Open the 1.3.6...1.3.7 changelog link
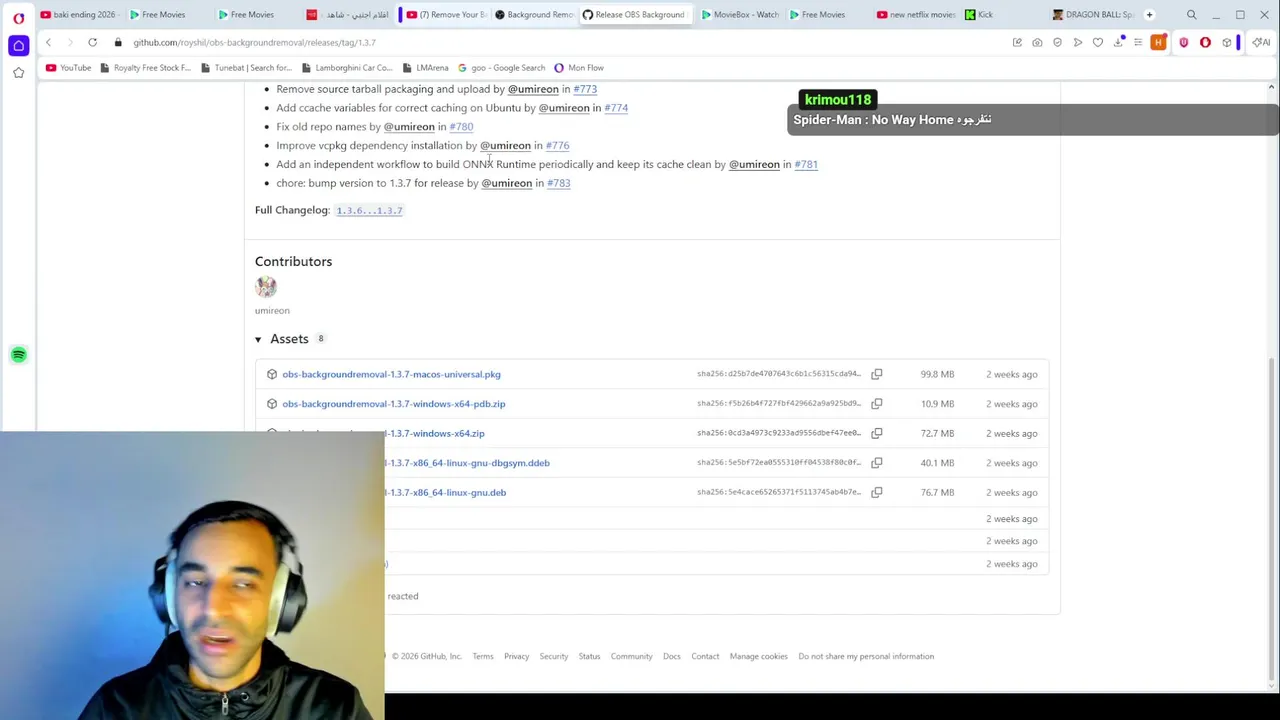The image size is (1280, 720). point(369,211)
